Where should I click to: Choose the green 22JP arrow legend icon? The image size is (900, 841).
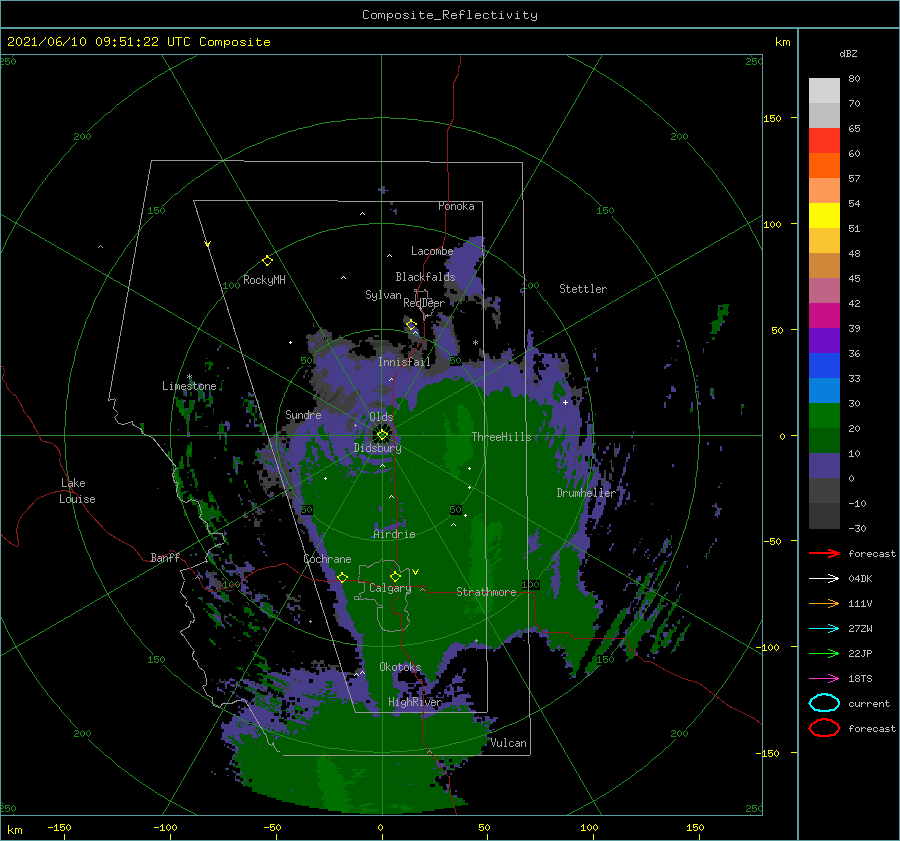click(x=824, y=653)
